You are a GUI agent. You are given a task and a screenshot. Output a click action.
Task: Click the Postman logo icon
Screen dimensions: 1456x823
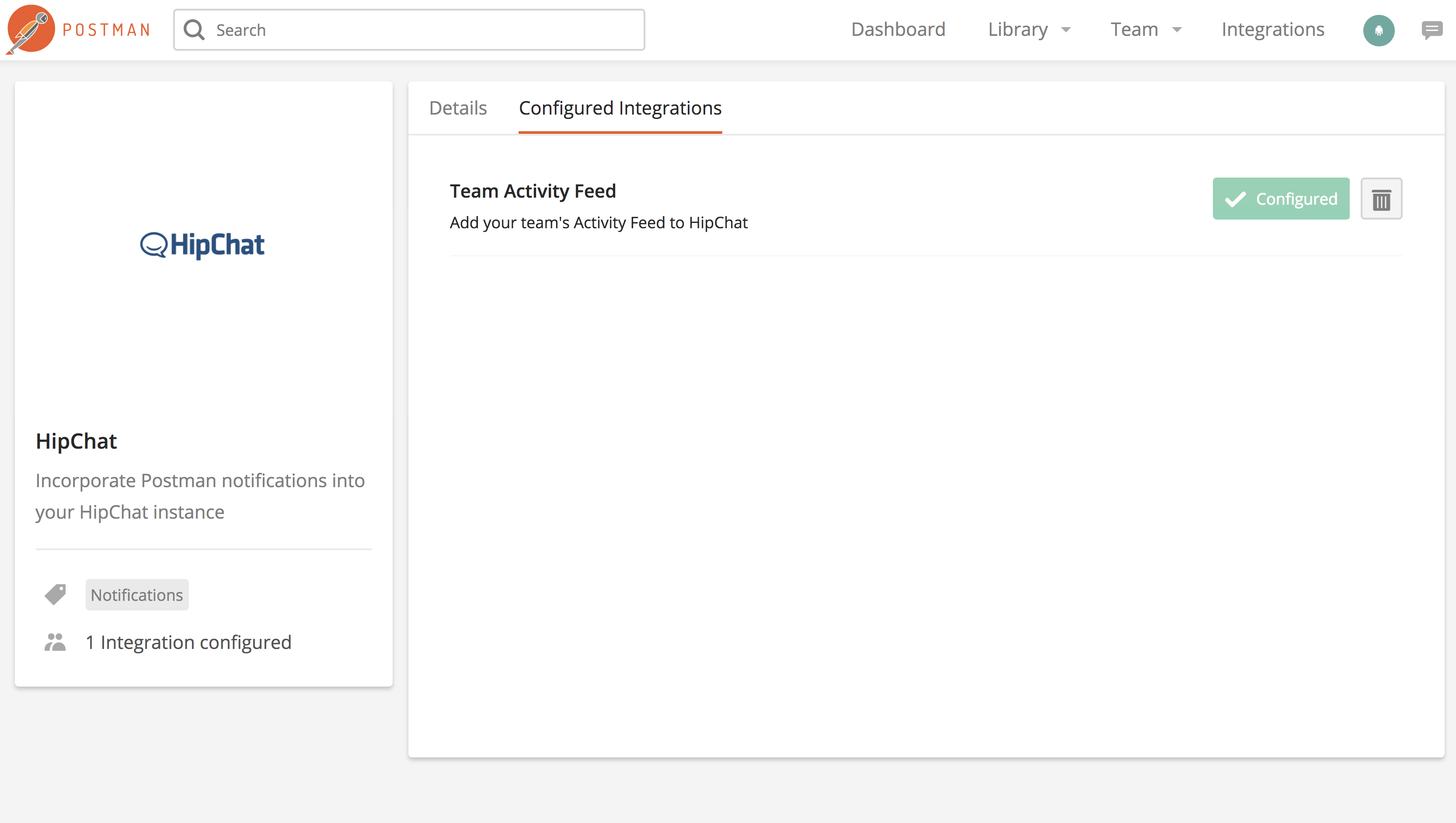tap(31, 29)
